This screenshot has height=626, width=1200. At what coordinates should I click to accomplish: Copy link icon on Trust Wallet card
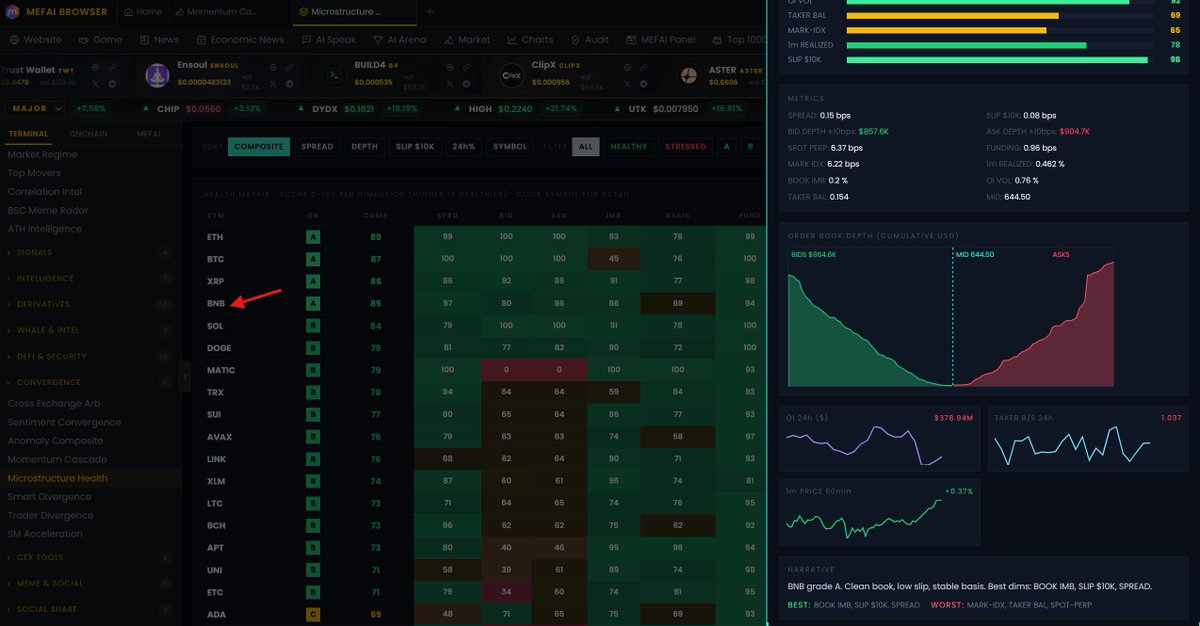click(112, 67)
